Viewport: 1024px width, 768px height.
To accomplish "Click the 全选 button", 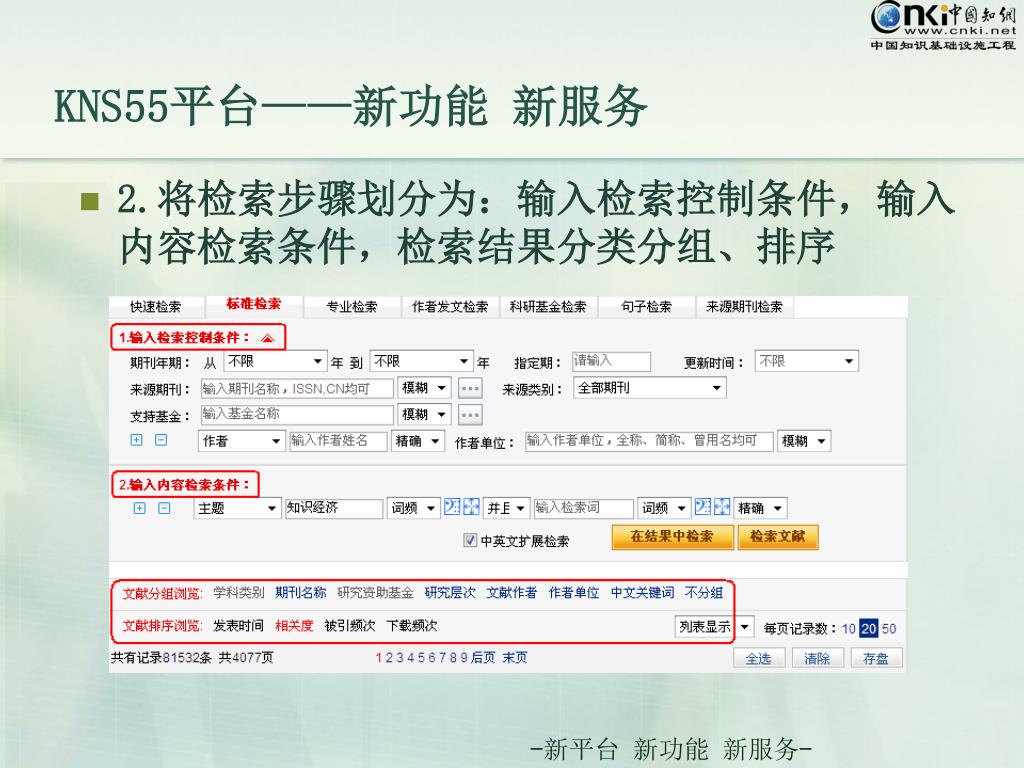I will tap(759, 658).
